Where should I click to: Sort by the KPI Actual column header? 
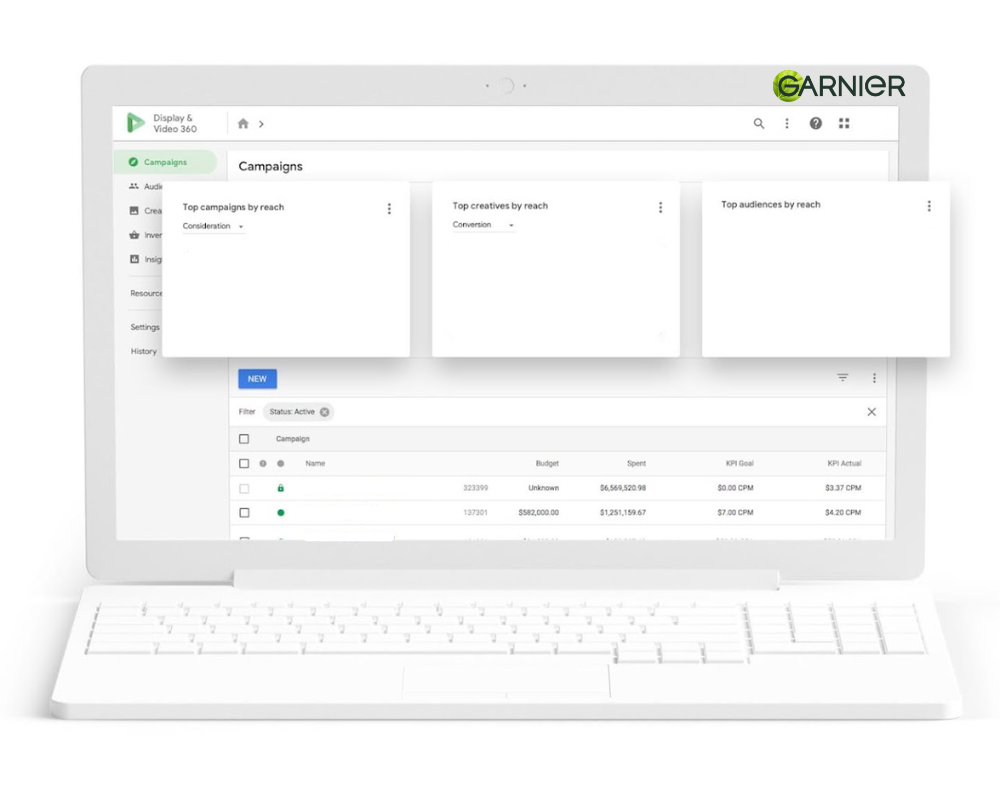pos(844,464)
